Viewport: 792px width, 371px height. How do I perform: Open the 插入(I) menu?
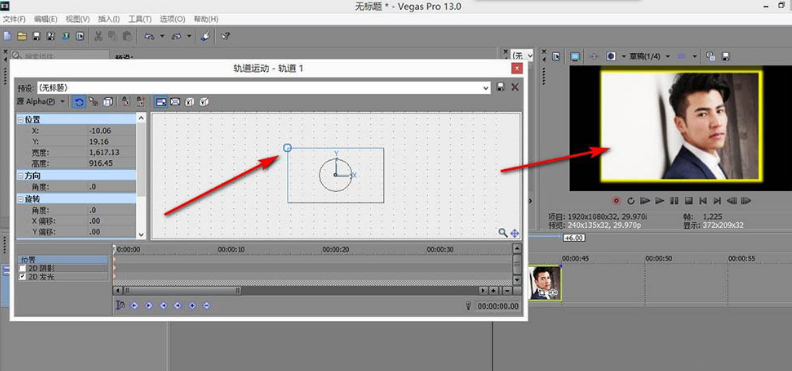pyautogui.click(x=109, y=19)
